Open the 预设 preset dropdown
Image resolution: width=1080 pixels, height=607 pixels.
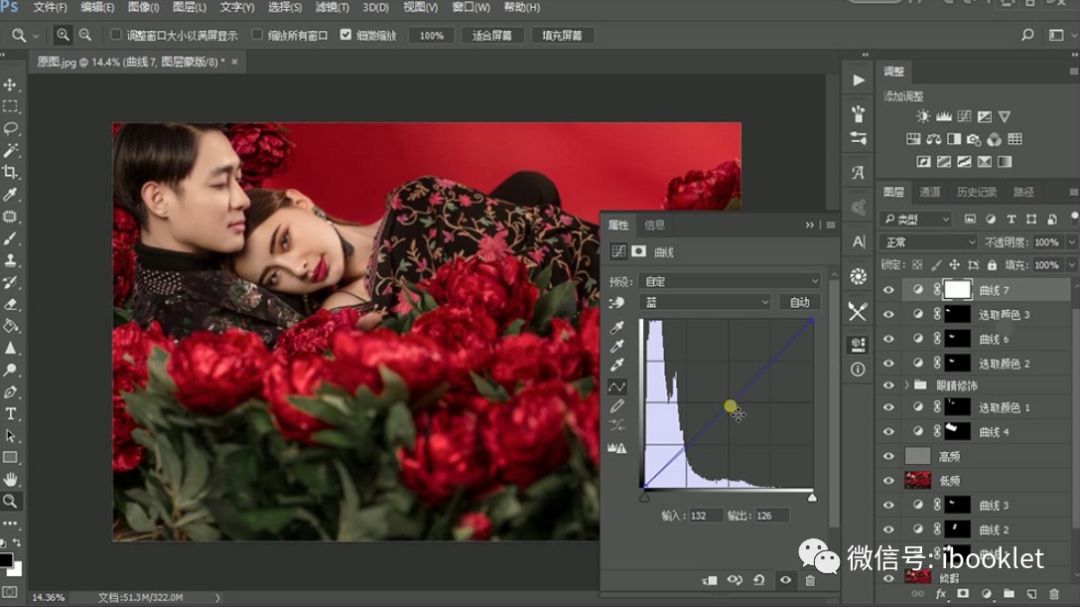click(x=728, y=281)
